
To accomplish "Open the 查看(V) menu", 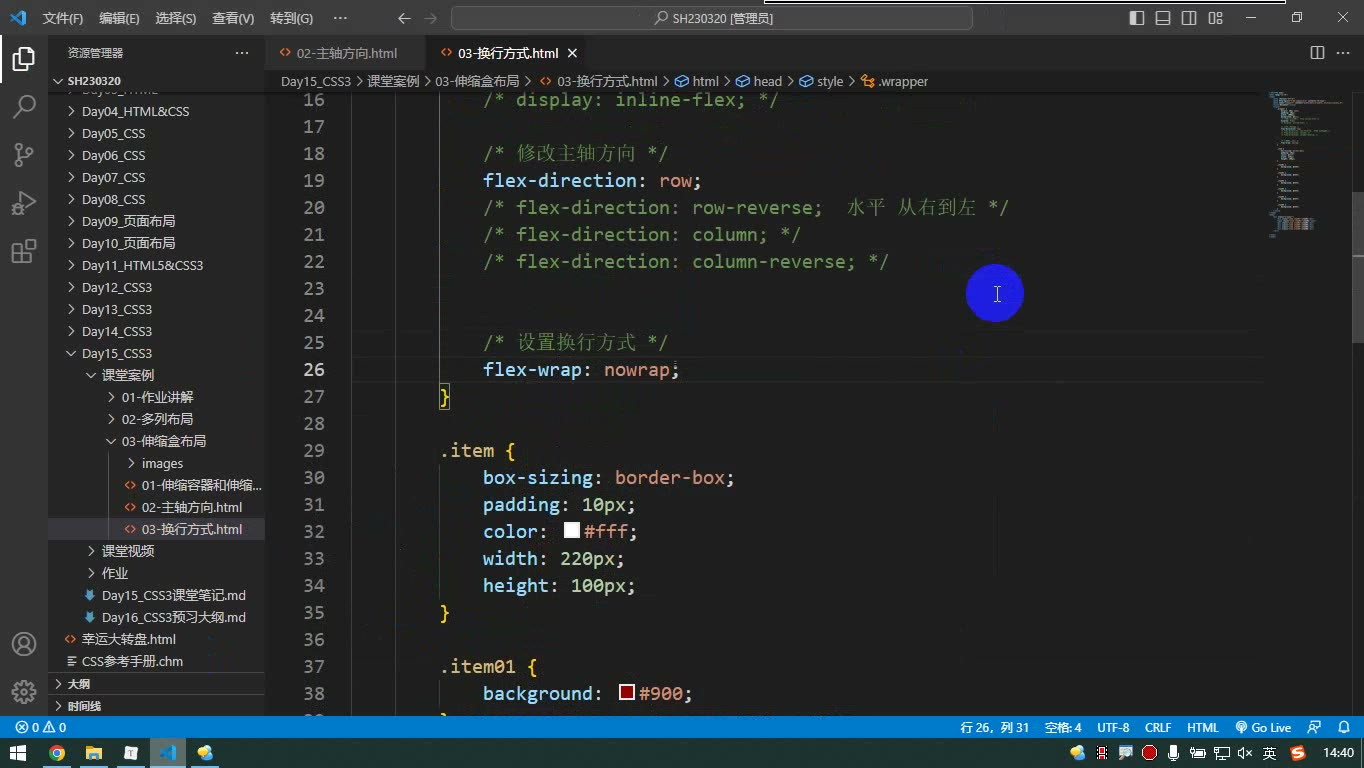I will tap(233, 18).
